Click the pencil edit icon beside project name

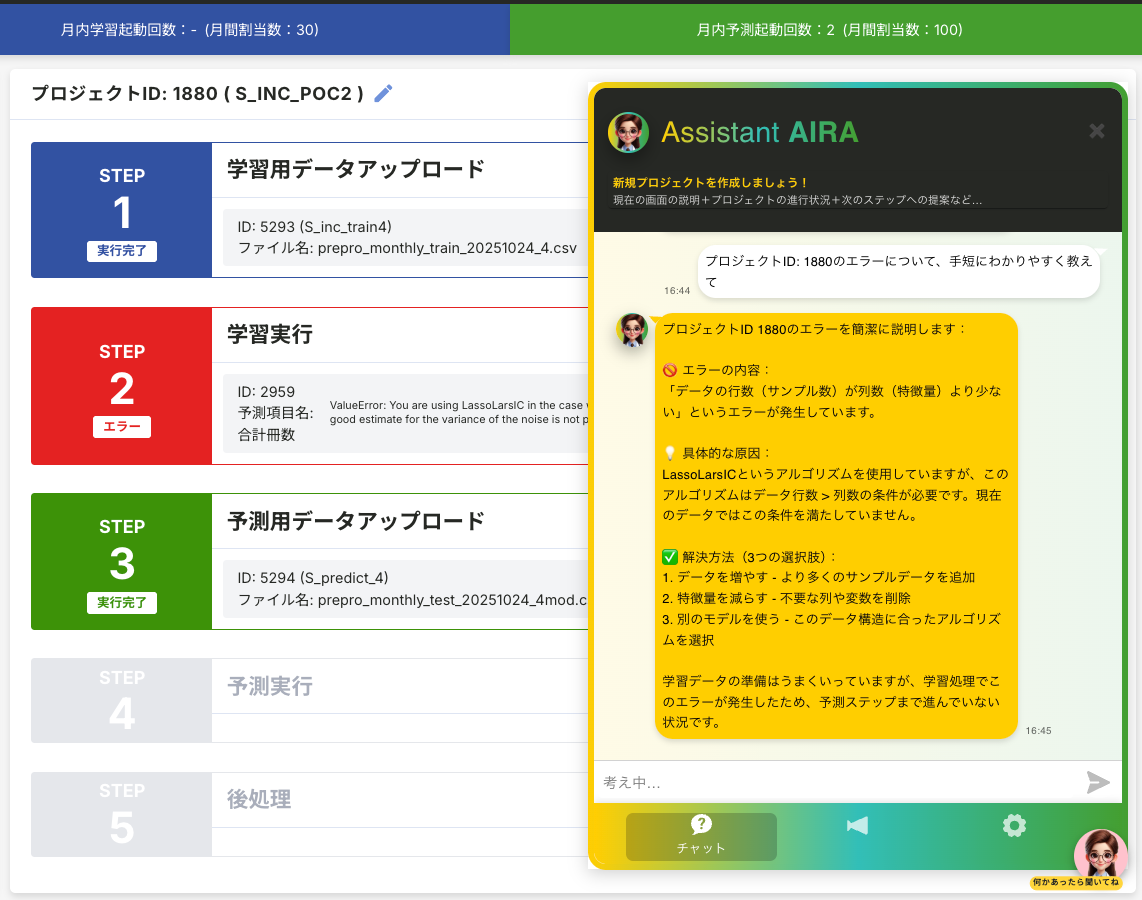click(383, 93)
